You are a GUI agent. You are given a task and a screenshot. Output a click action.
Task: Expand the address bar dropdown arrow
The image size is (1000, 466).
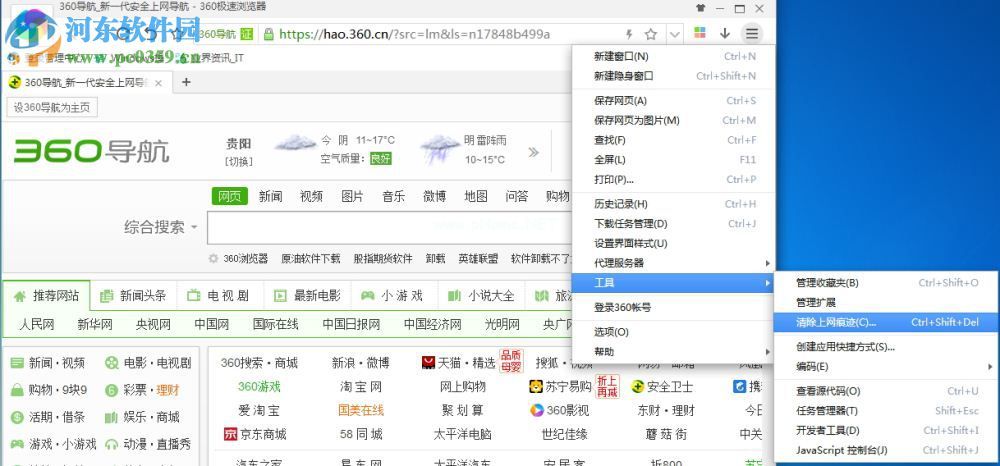[x=675, y=34]
